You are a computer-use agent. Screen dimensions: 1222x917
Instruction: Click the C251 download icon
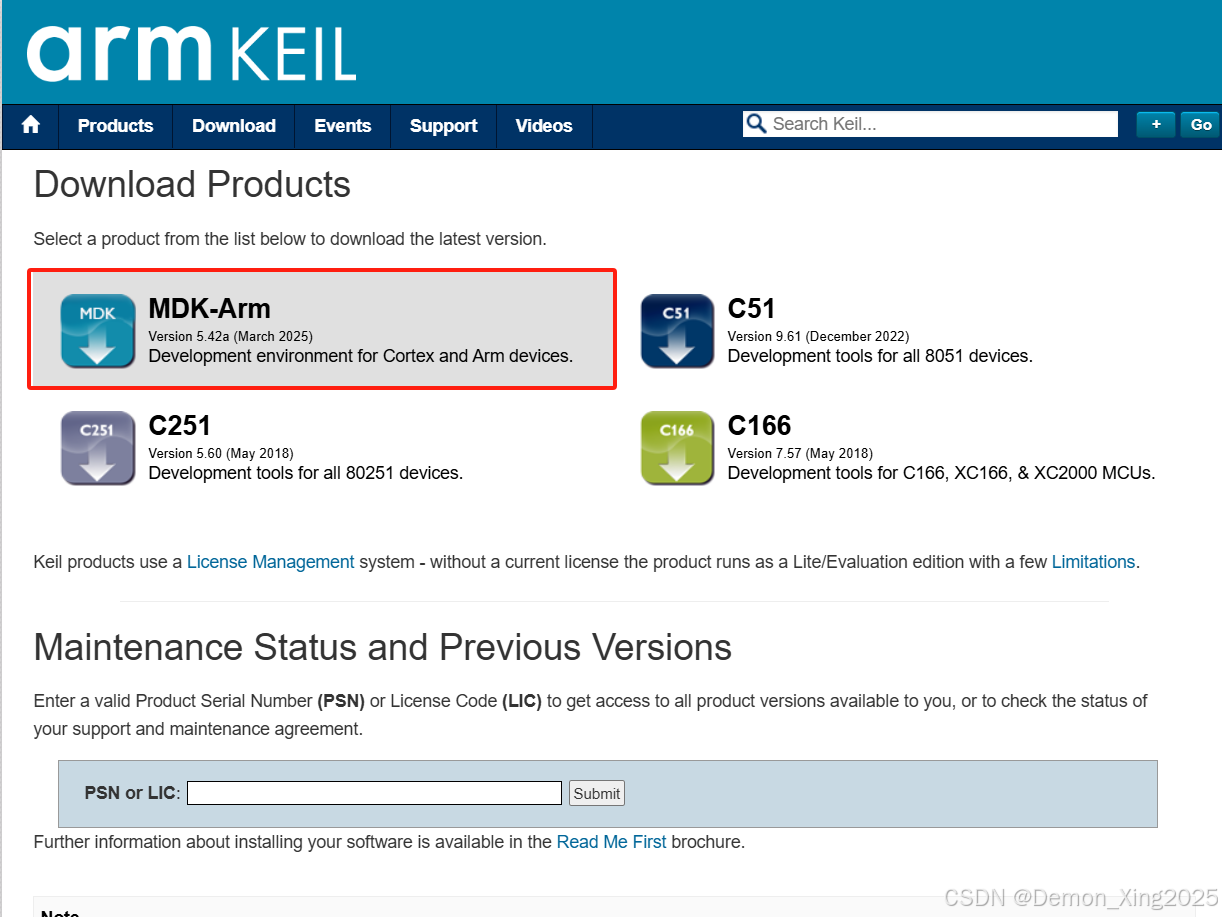click(97, 447)
